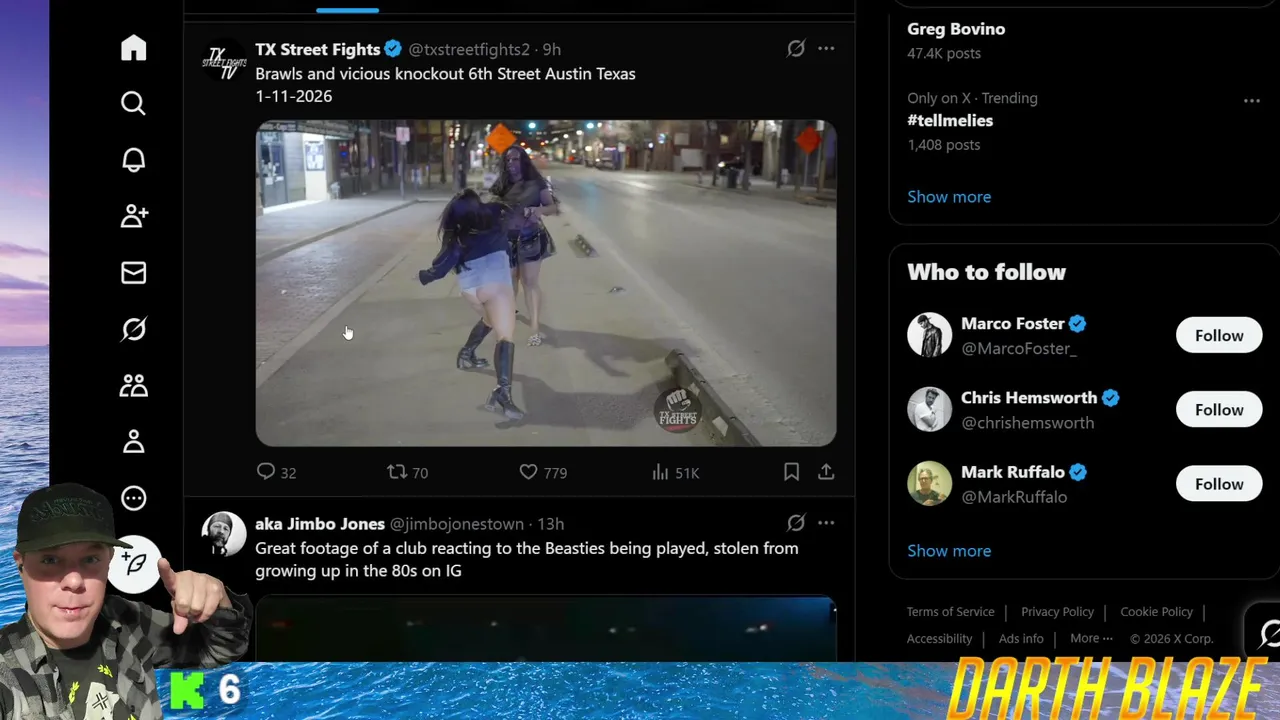Viewport: 1280px width, 720px height.
Task: Click the @chrishemsworth handle
Action: pos(1027,423)
